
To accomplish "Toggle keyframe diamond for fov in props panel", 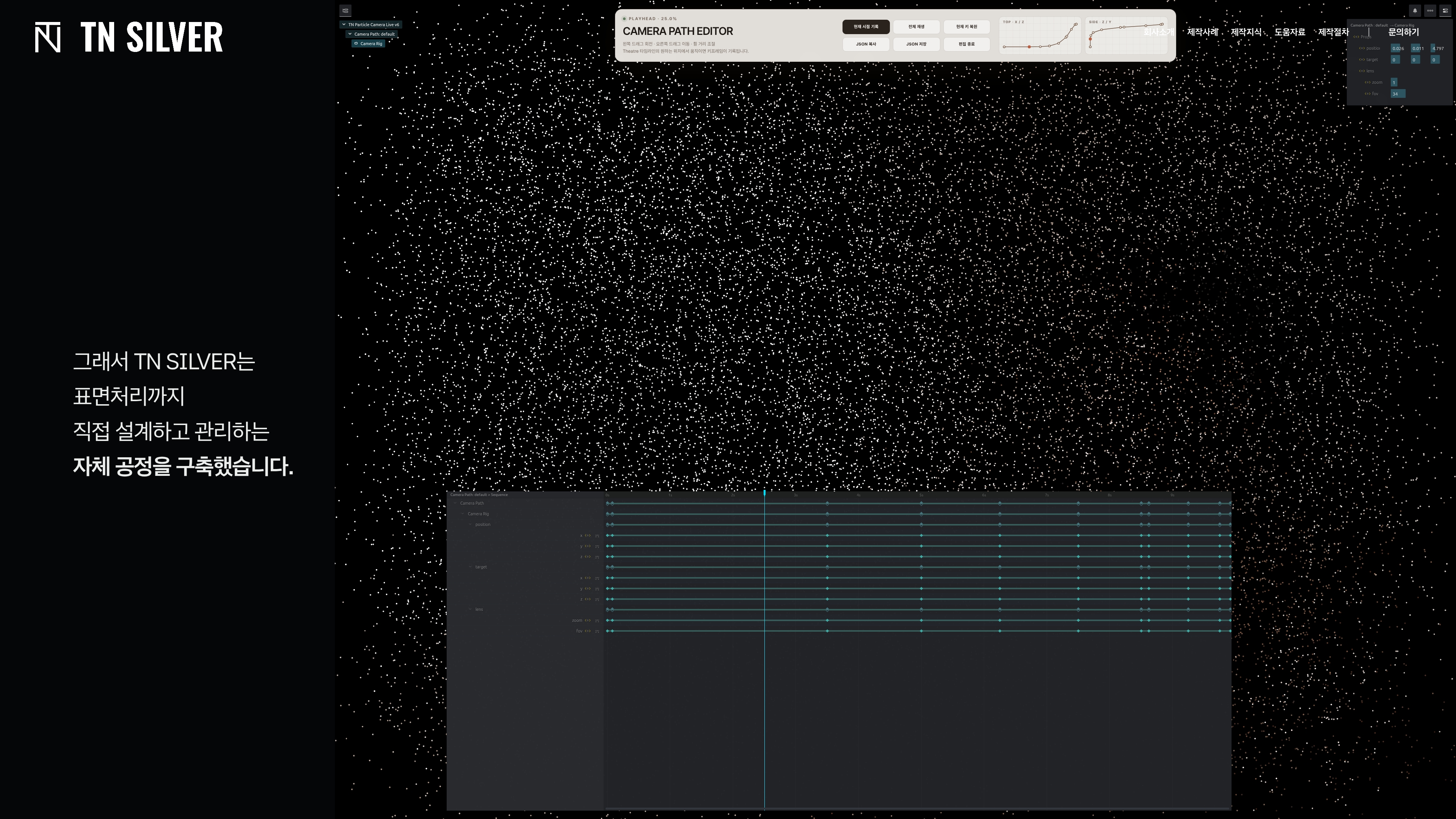I will pos(1367,94).
